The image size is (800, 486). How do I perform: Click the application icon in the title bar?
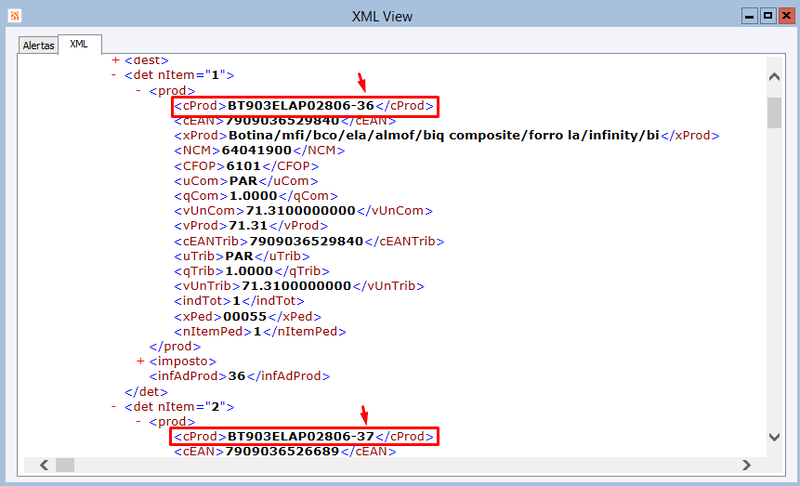(x=14, y=16)
